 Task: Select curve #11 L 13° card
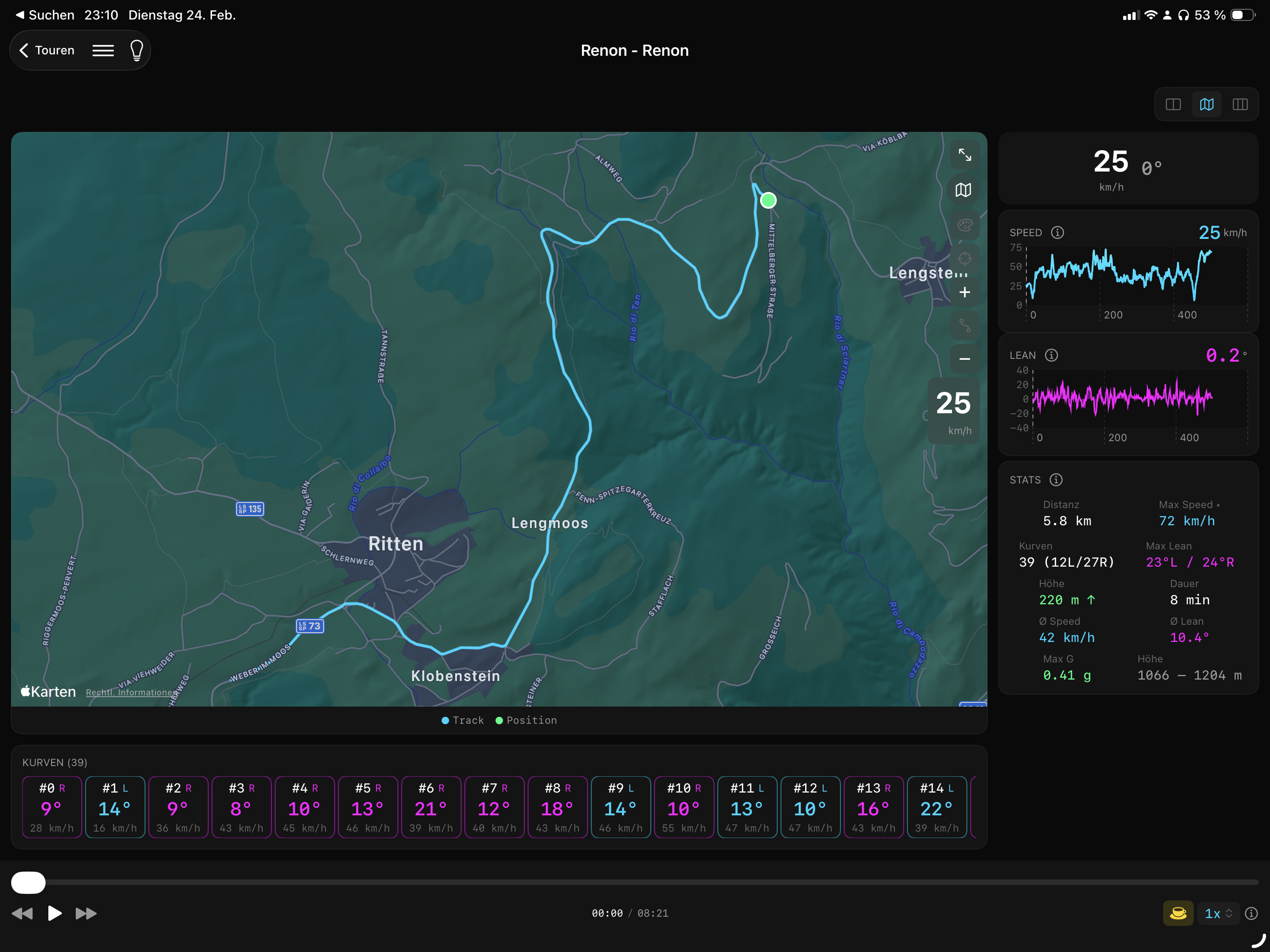747,807
